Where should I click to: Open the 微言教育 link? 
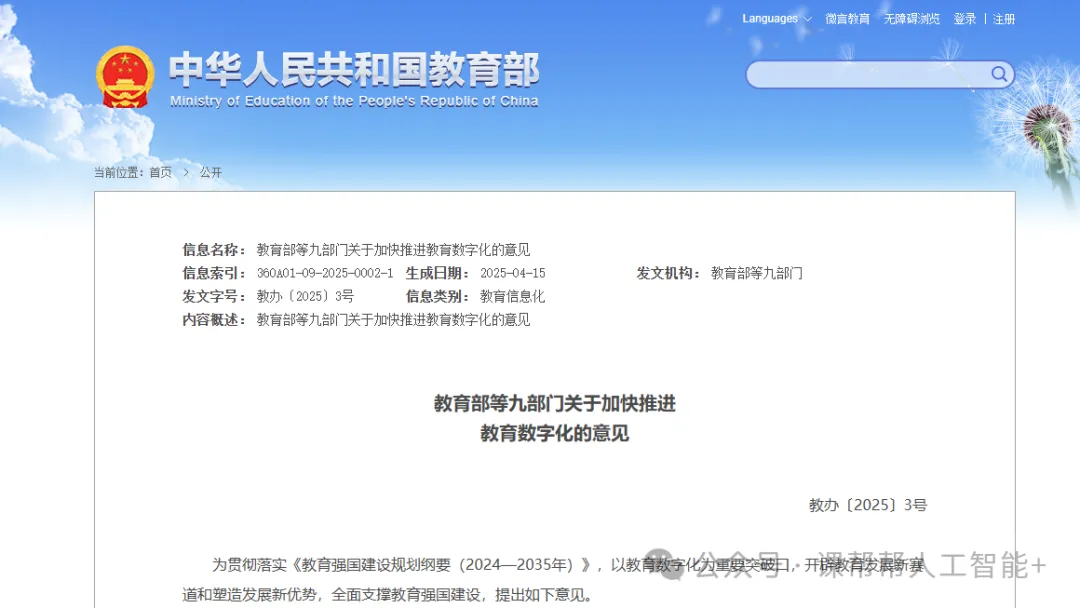click(x=847, y=19)
